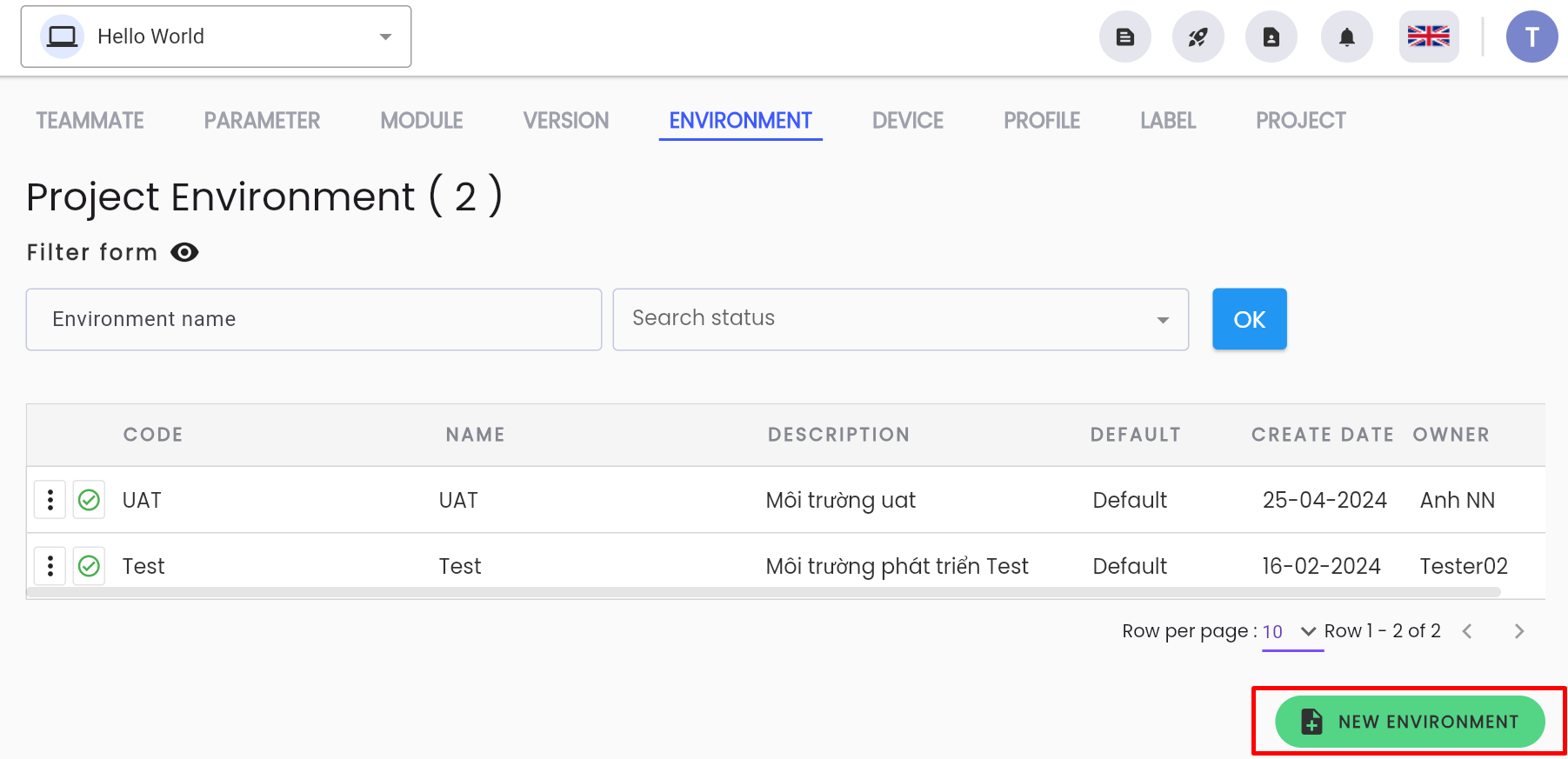Open the user file icon in header
This screenshot has height=759, width=1568.
coord(1271,37)
